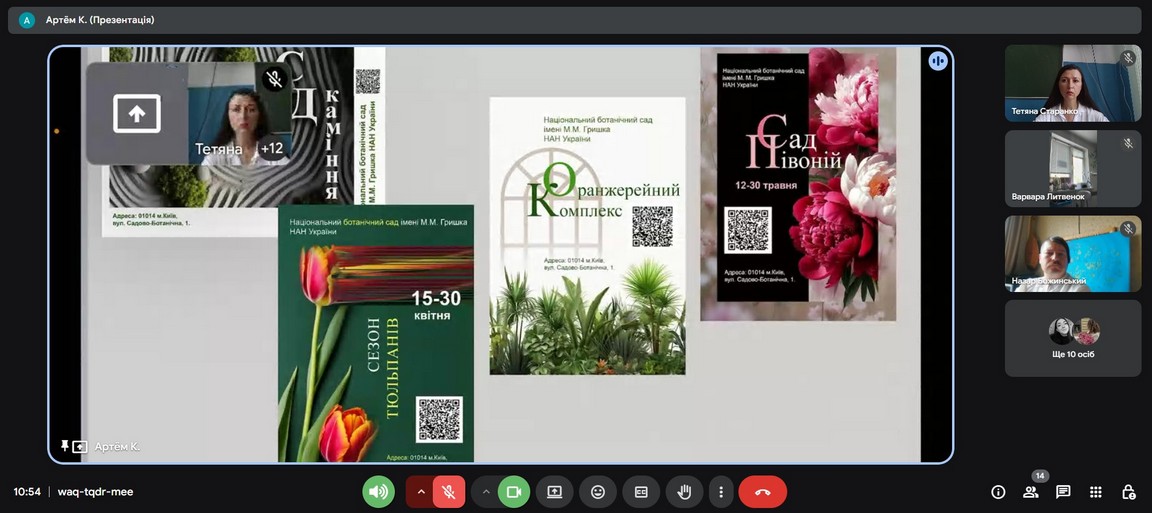The width and height of the screenshot is (1152, 513).
Task: Open host controls lock icon
Action: 1128,492
